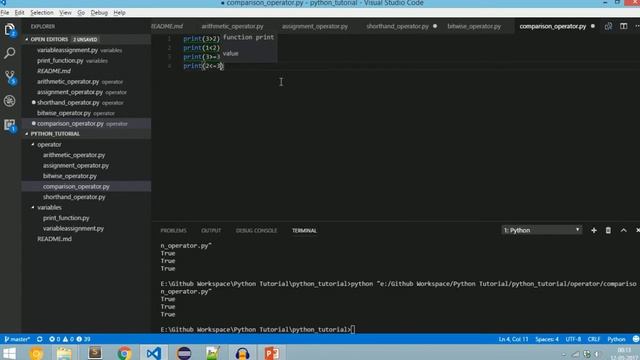Open the Debug menu
Screen dimensions: 640x360
coord(99,13)
